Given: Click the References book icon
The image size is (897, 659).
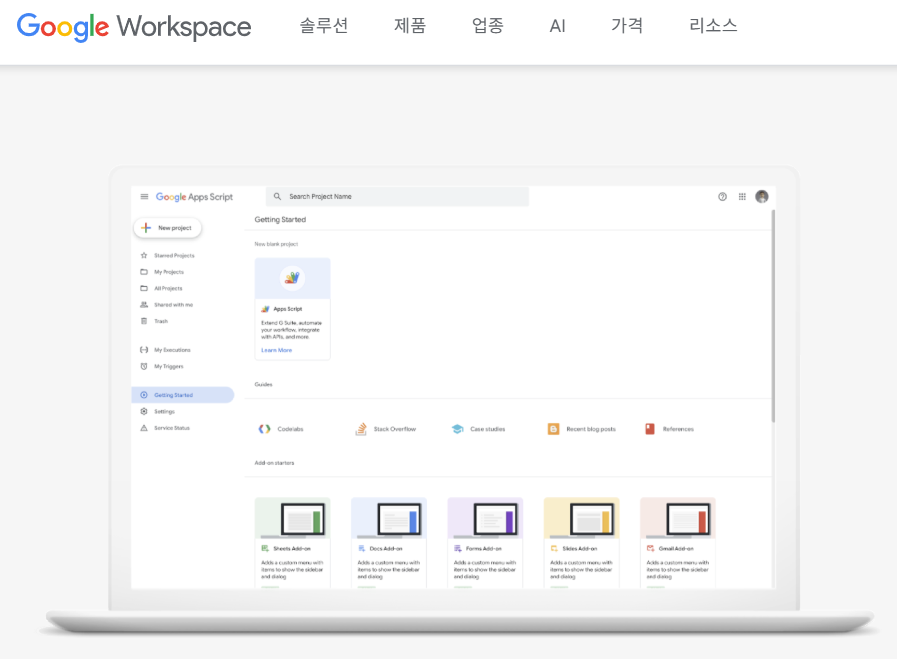Looking at the screenshot, I should 650,428.
